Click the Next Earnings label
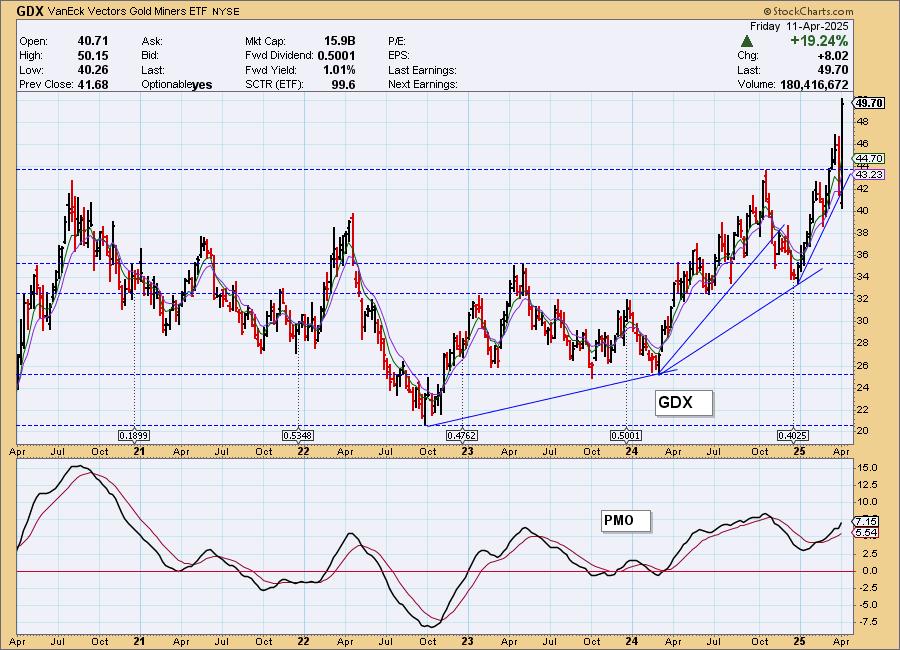The image size is (900, 650). tap(423, 84)
